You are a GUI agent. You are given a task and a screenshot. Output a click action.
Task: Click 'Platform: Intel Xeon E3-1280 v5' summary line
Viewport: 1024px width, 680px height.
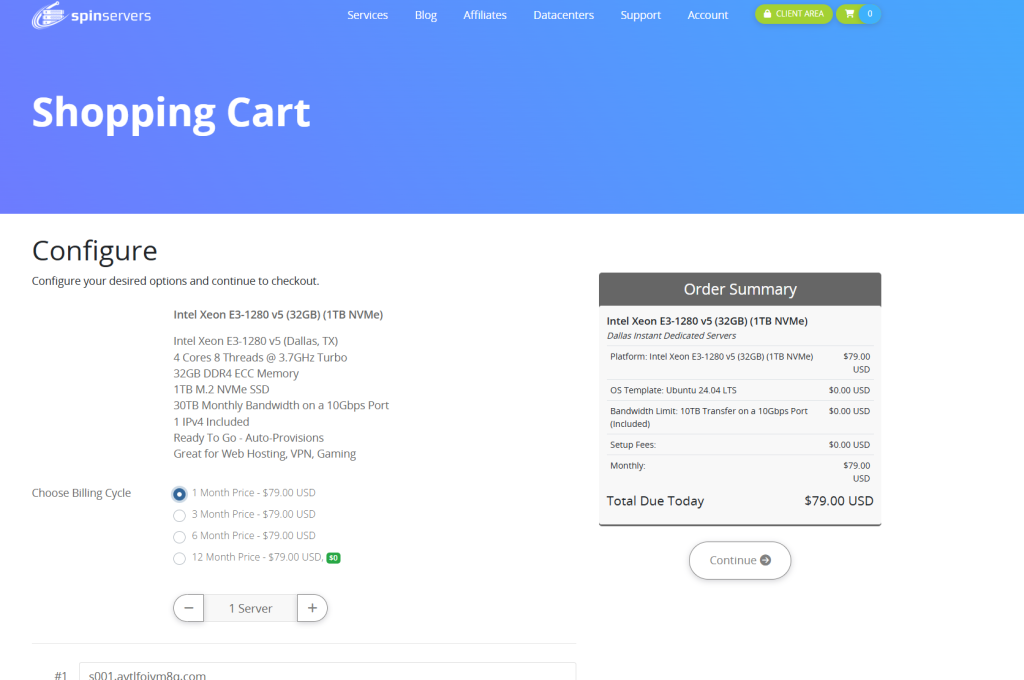click(x=711, y=357)
